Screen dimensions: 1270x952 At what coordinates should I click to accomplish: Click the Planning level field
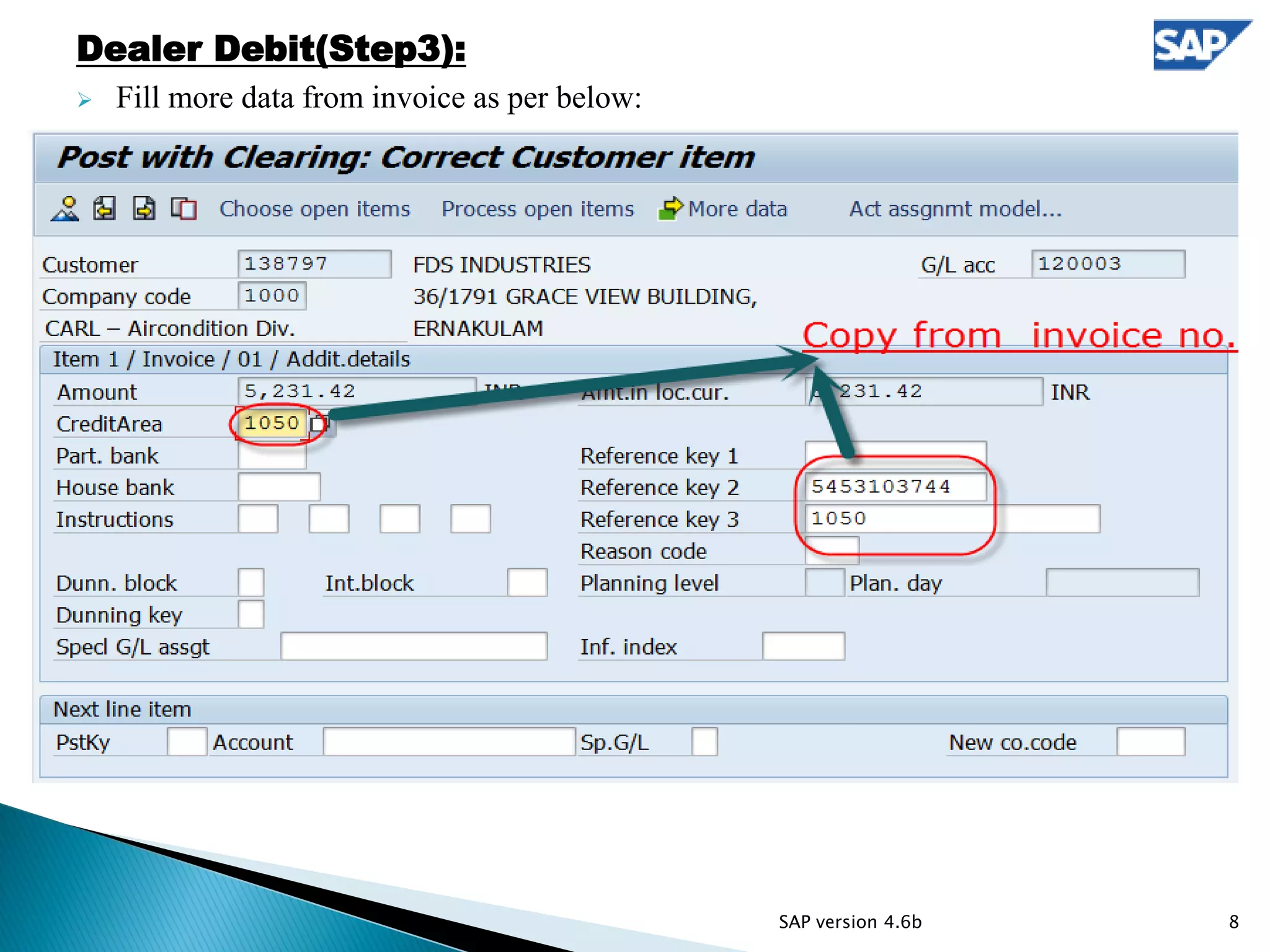825,583
